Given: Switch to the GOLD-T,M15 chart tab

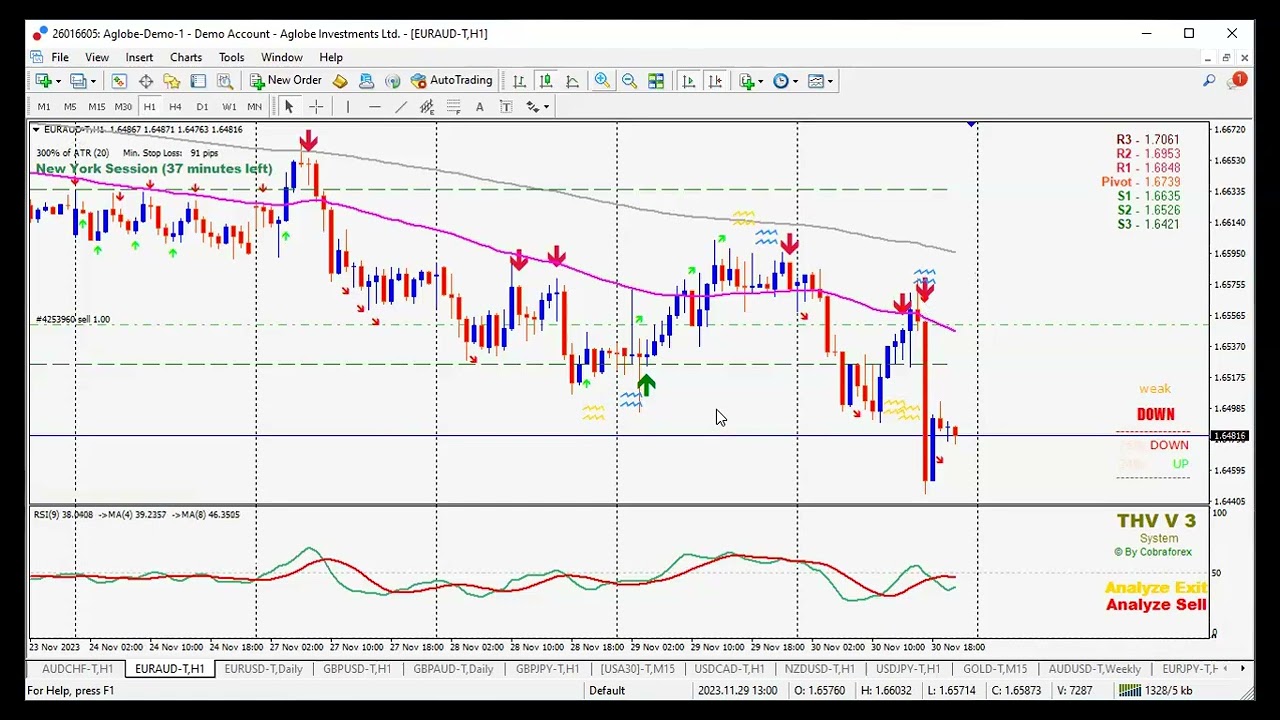Looking at the screenshot, I should click(x=995, y=669).
